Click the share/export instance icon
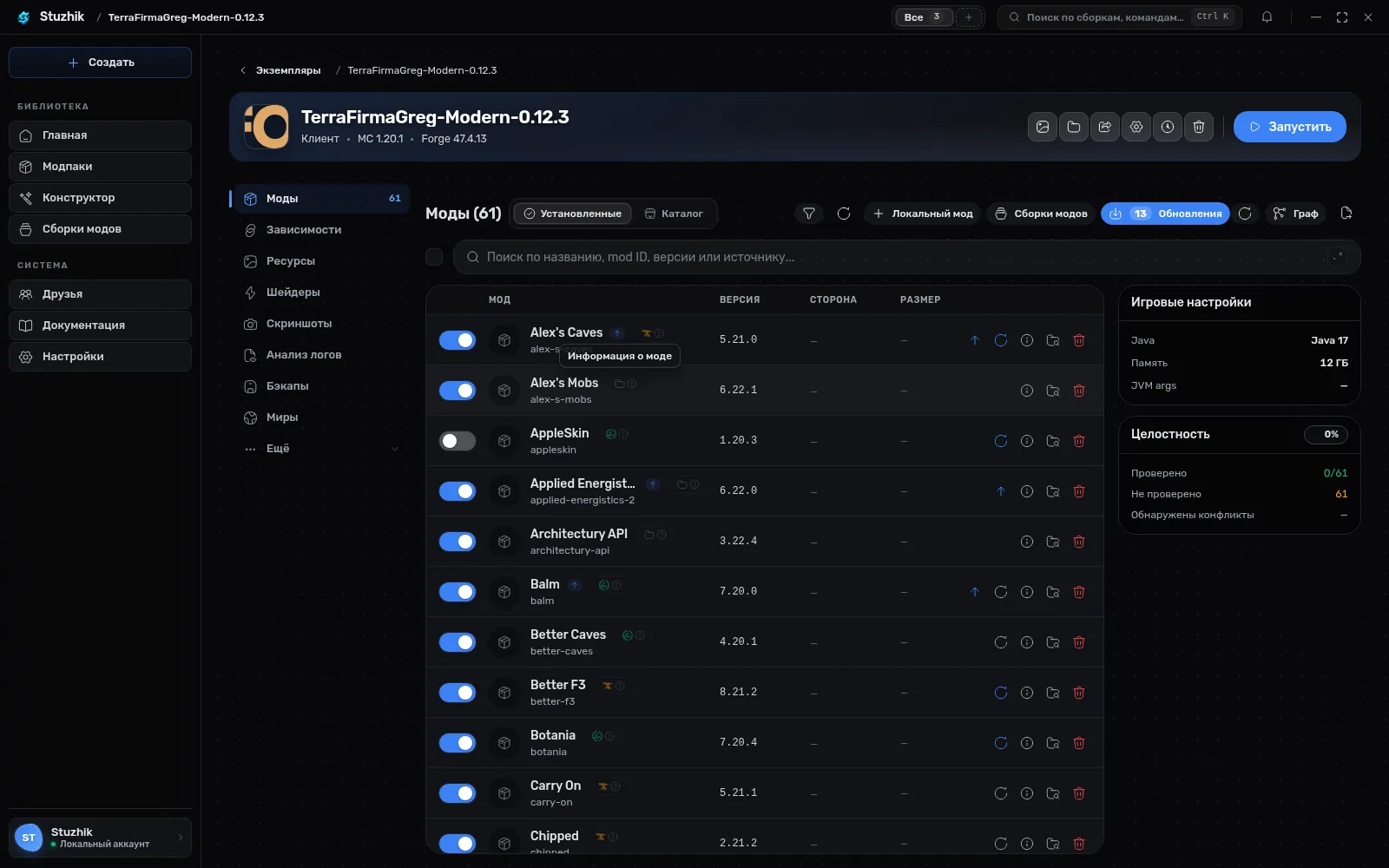The width and height of the screenshot is (1389, 868). coord(1105,127)
